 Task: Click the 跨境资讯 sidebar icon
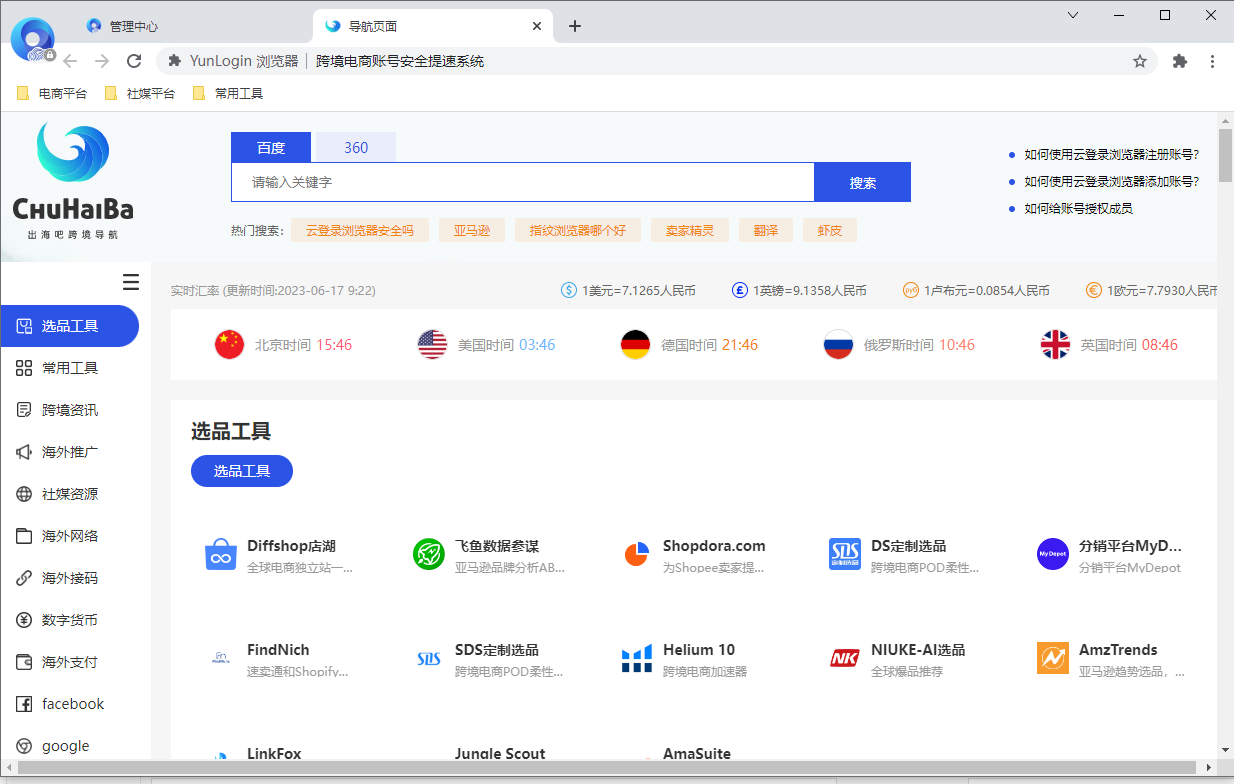(x=22, y=409)
